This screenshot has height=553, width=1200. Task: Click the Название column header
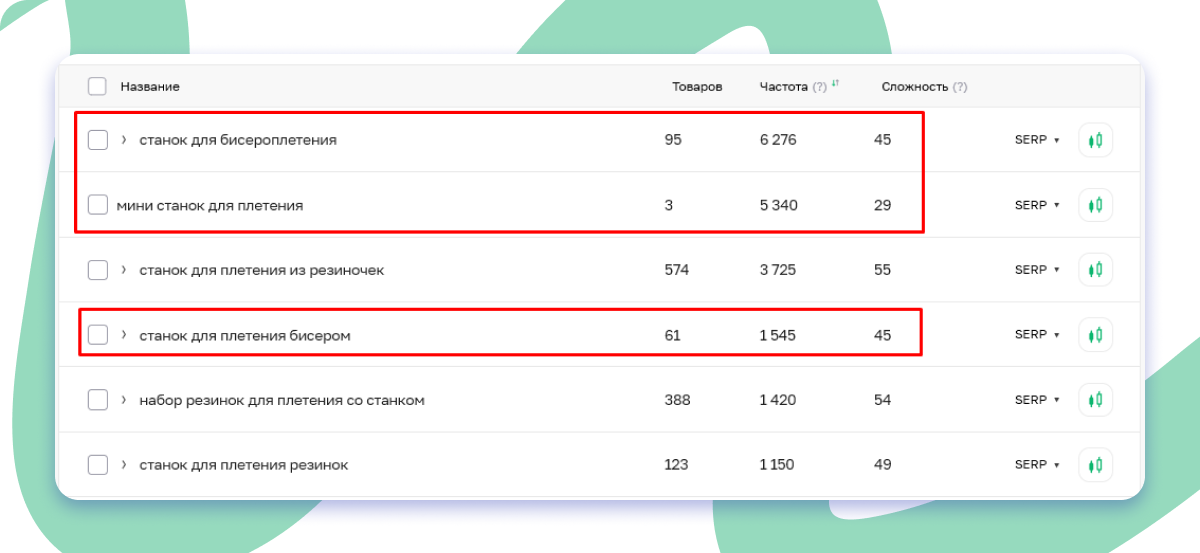coord(150,87)
